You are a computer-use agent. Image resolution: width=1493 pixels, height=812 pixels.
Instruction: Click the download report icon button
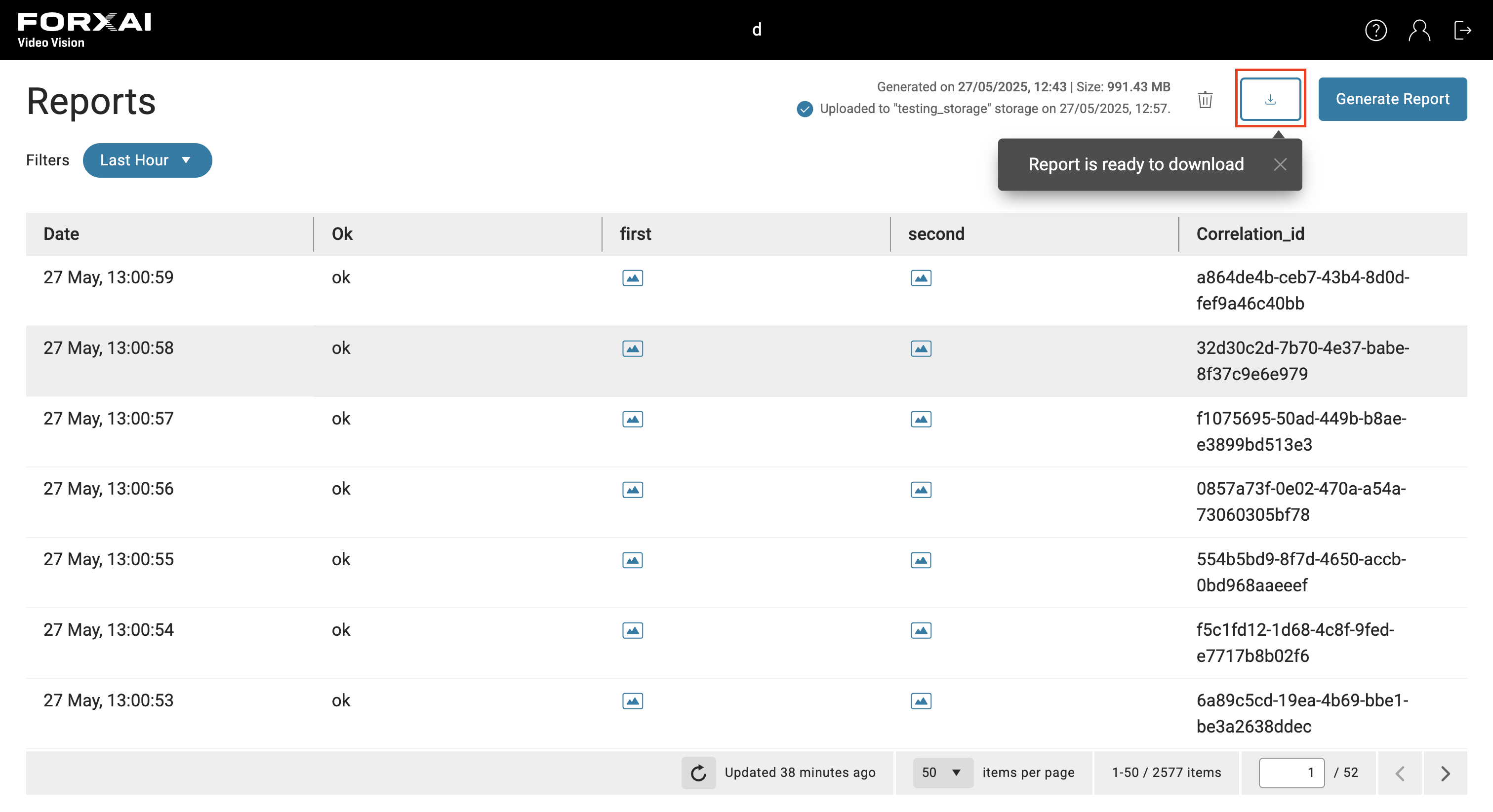[x=1270, y=98]
